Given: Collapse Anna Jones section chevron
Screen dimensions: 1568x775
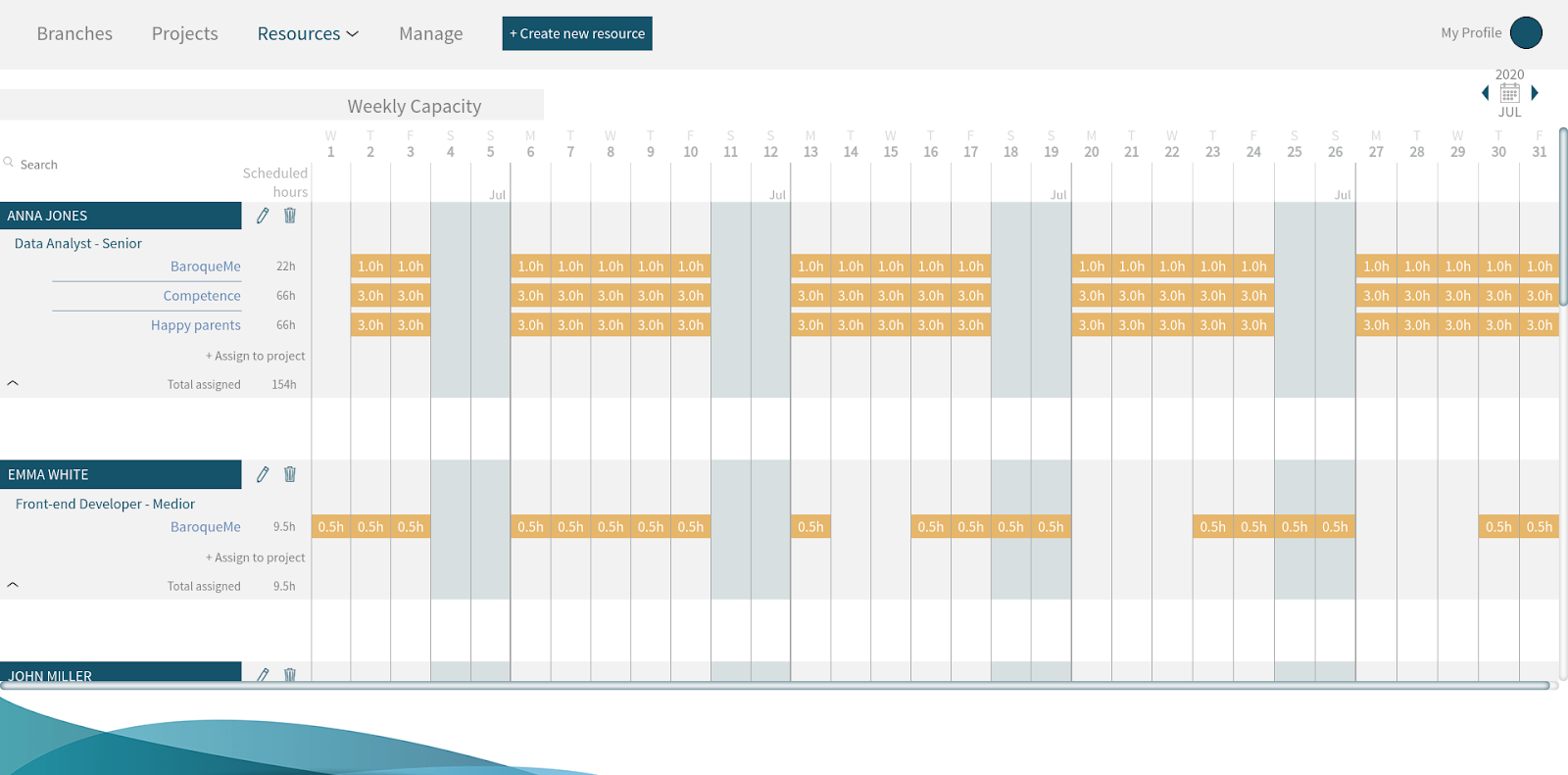Looking at the screenshot, I should 13,383.
